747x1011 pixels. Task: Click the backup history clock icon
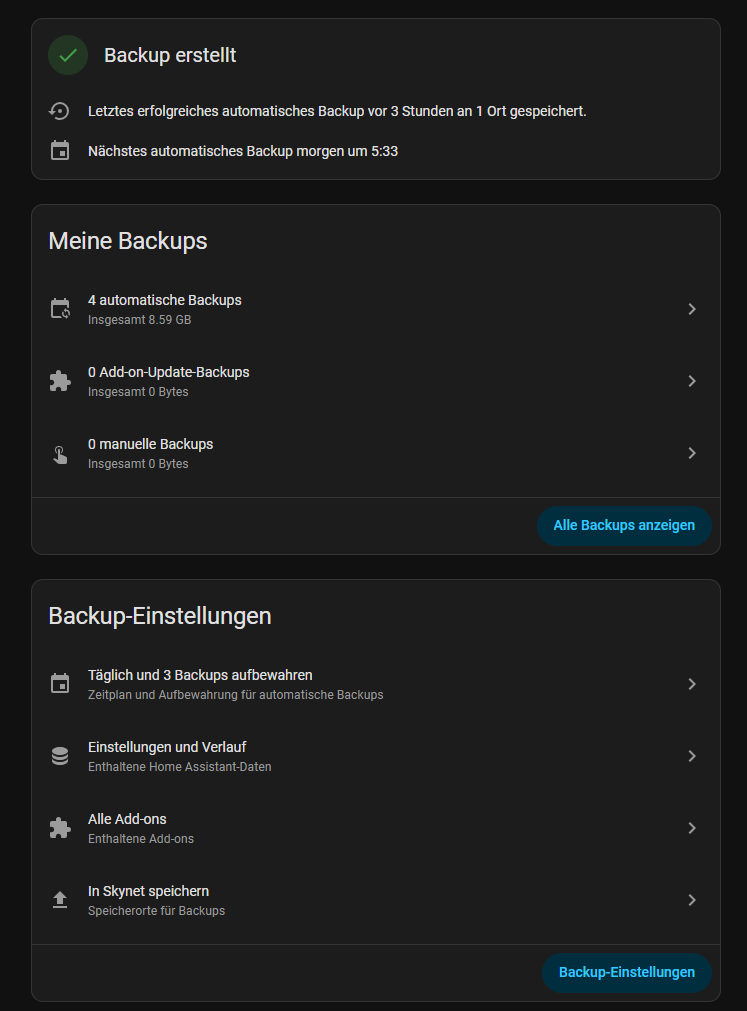(x=60, y=111)
